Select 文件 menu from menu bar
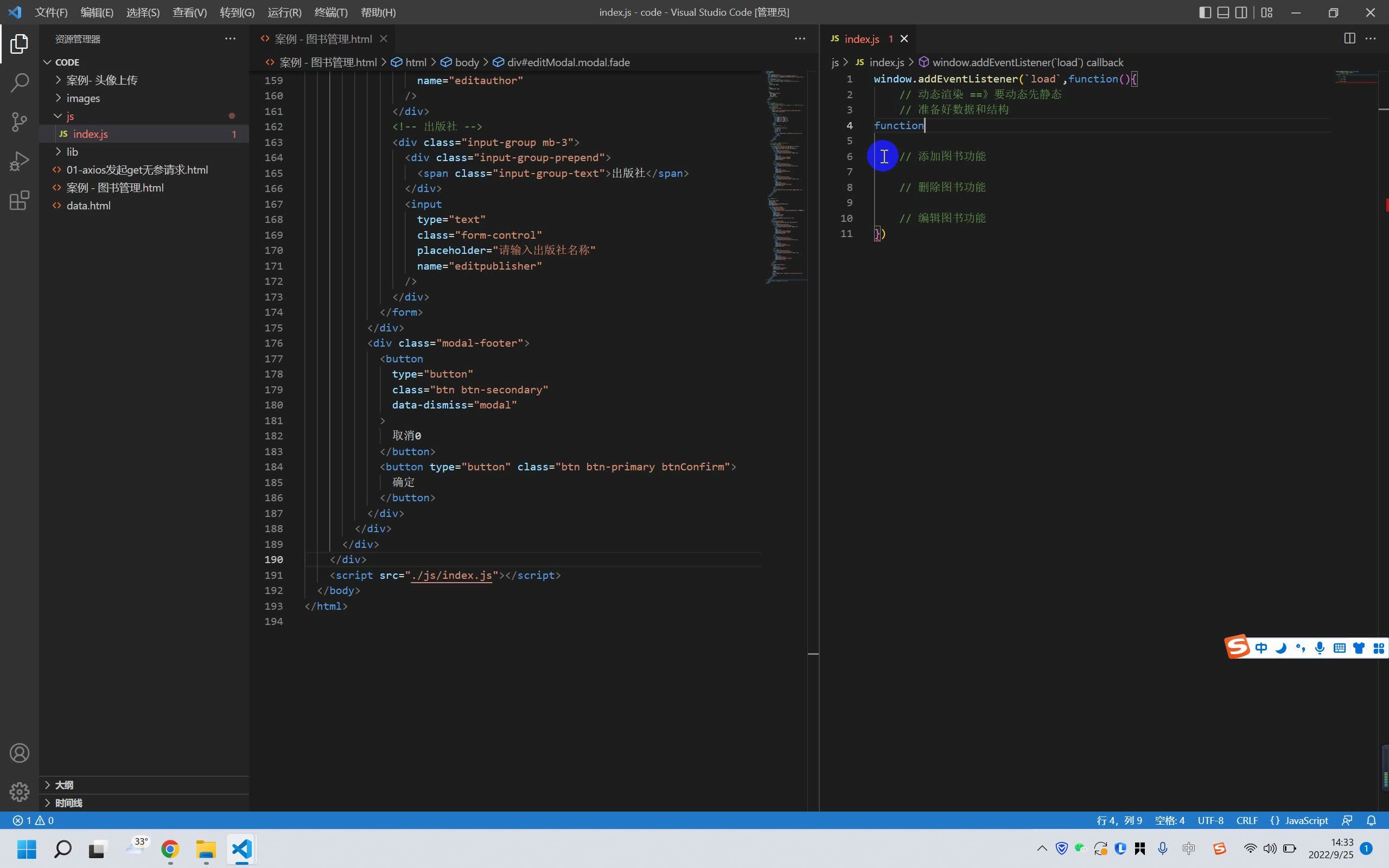The width and height of the screenshot is (1389, 868). (51, 12)
